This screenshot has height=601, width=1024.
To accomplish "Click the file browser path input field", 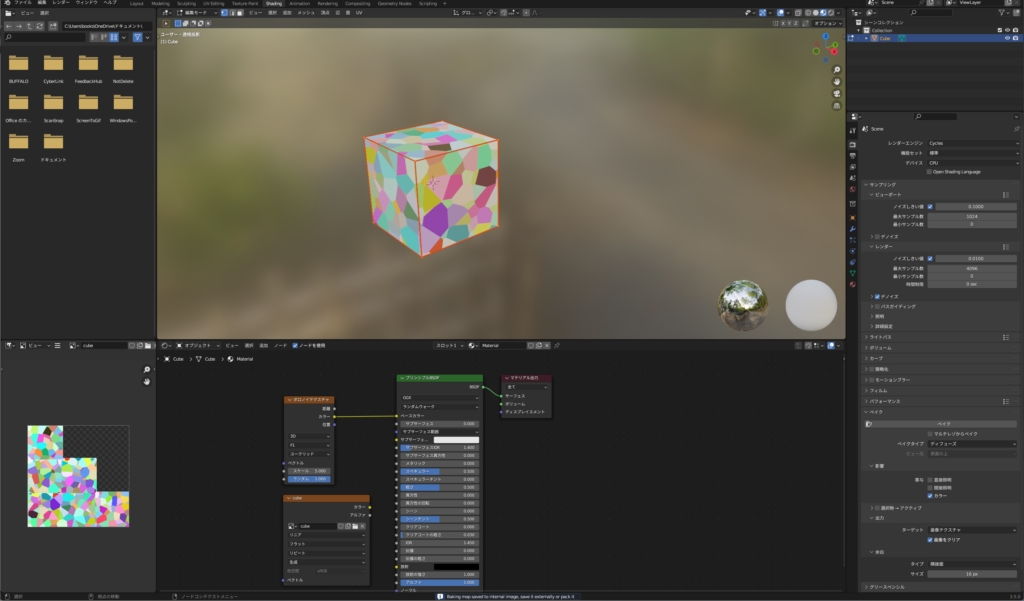I will tap(108, 26).
